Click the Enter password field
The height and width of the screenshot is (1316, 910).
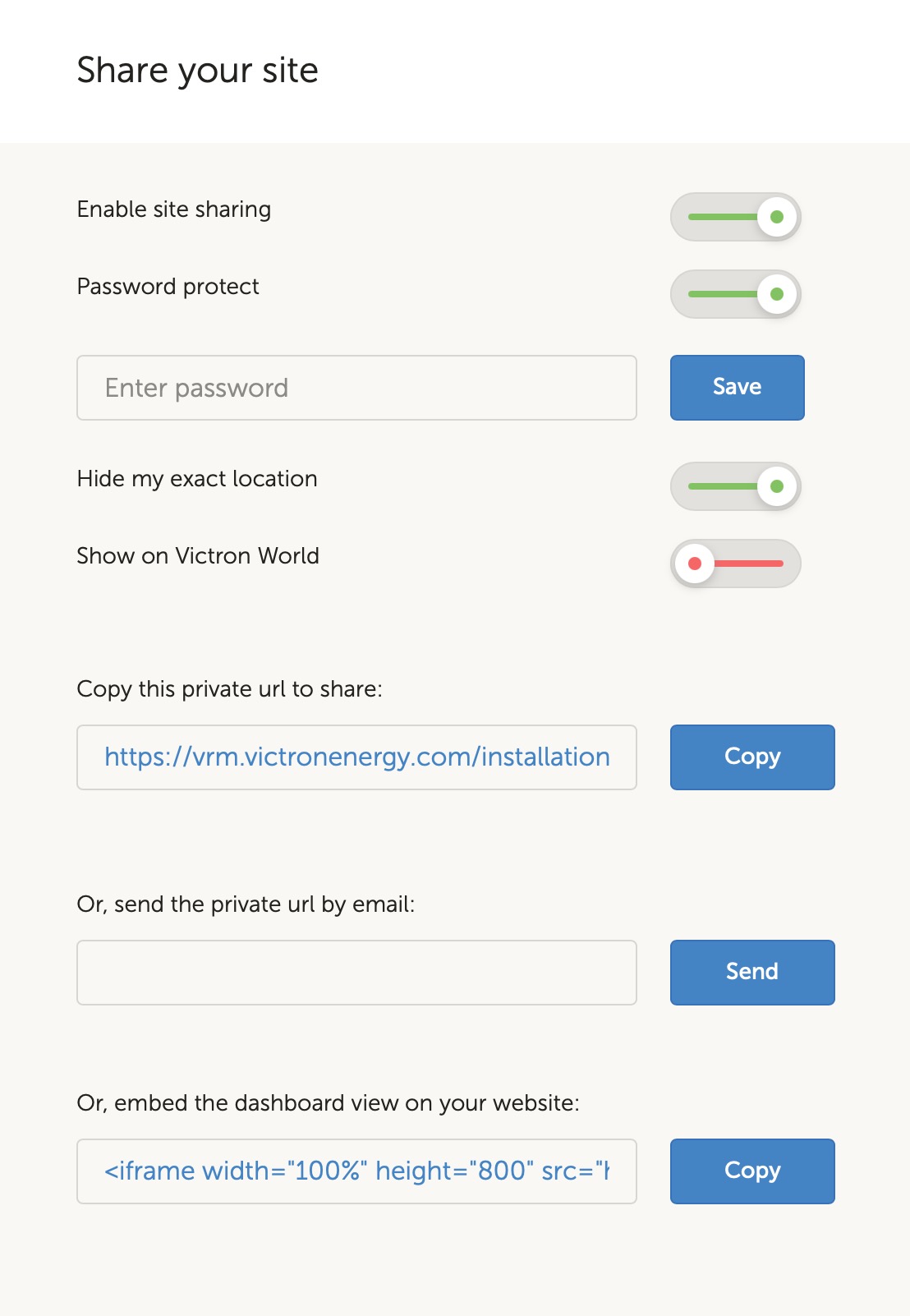click(x=356, y=388)
